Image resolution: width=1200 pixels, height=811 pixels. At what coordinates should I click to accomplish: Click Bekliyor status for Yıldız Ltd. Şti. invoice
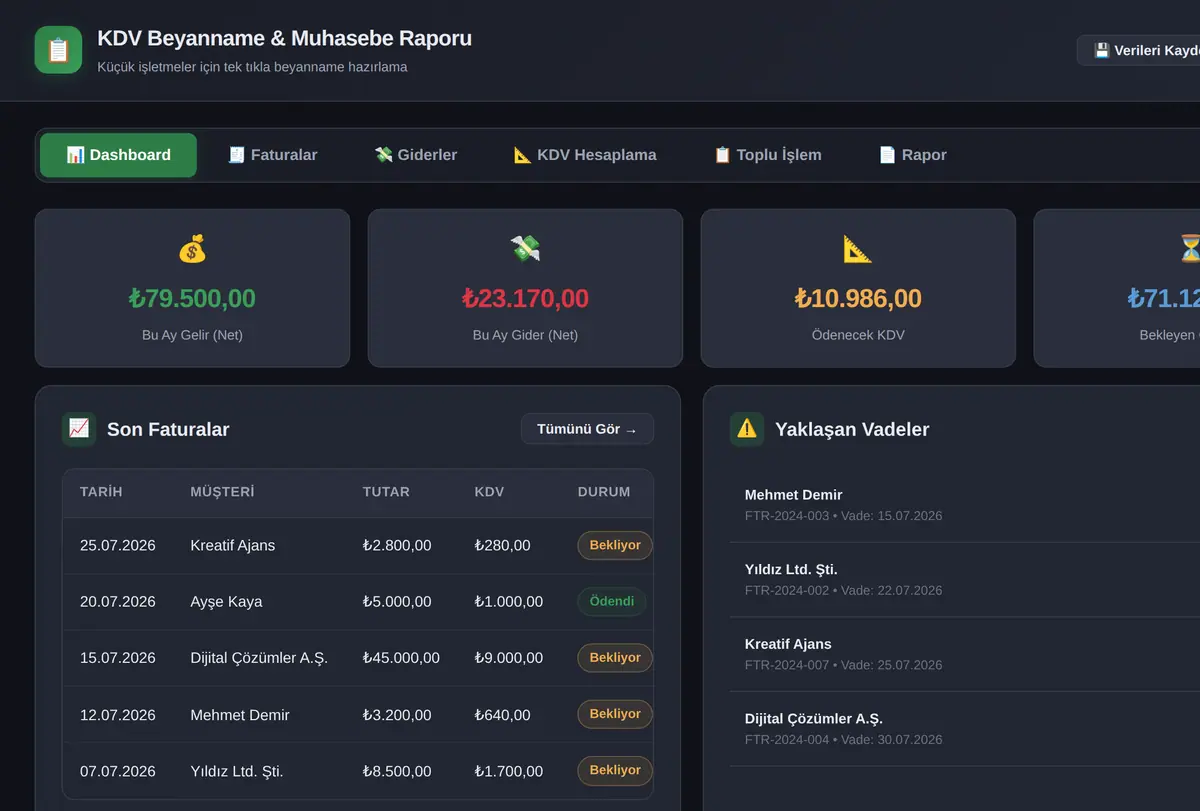pyautogui.click(x=615, y=770)
